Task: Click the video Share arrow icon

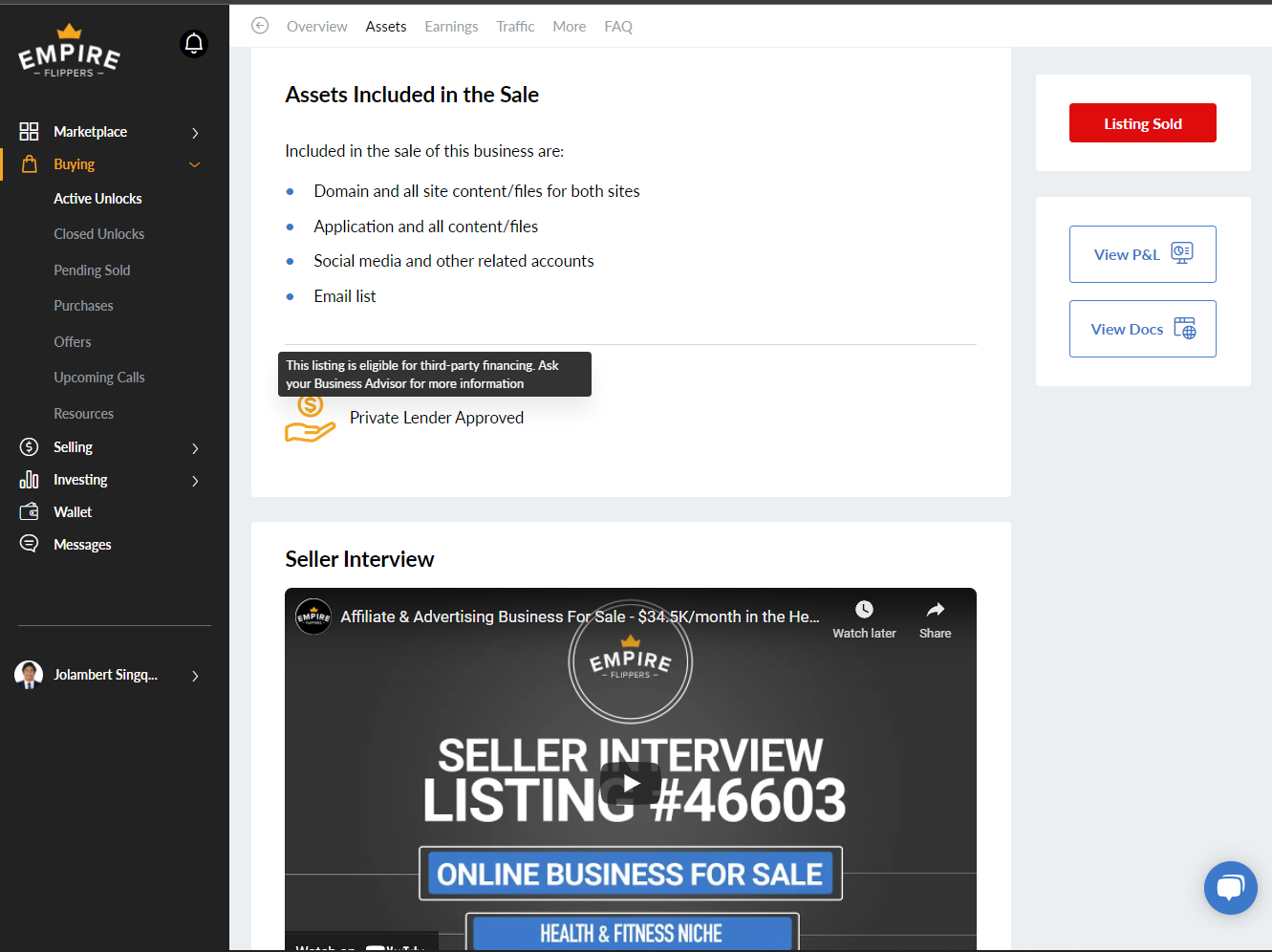Action: coord(936,610)
